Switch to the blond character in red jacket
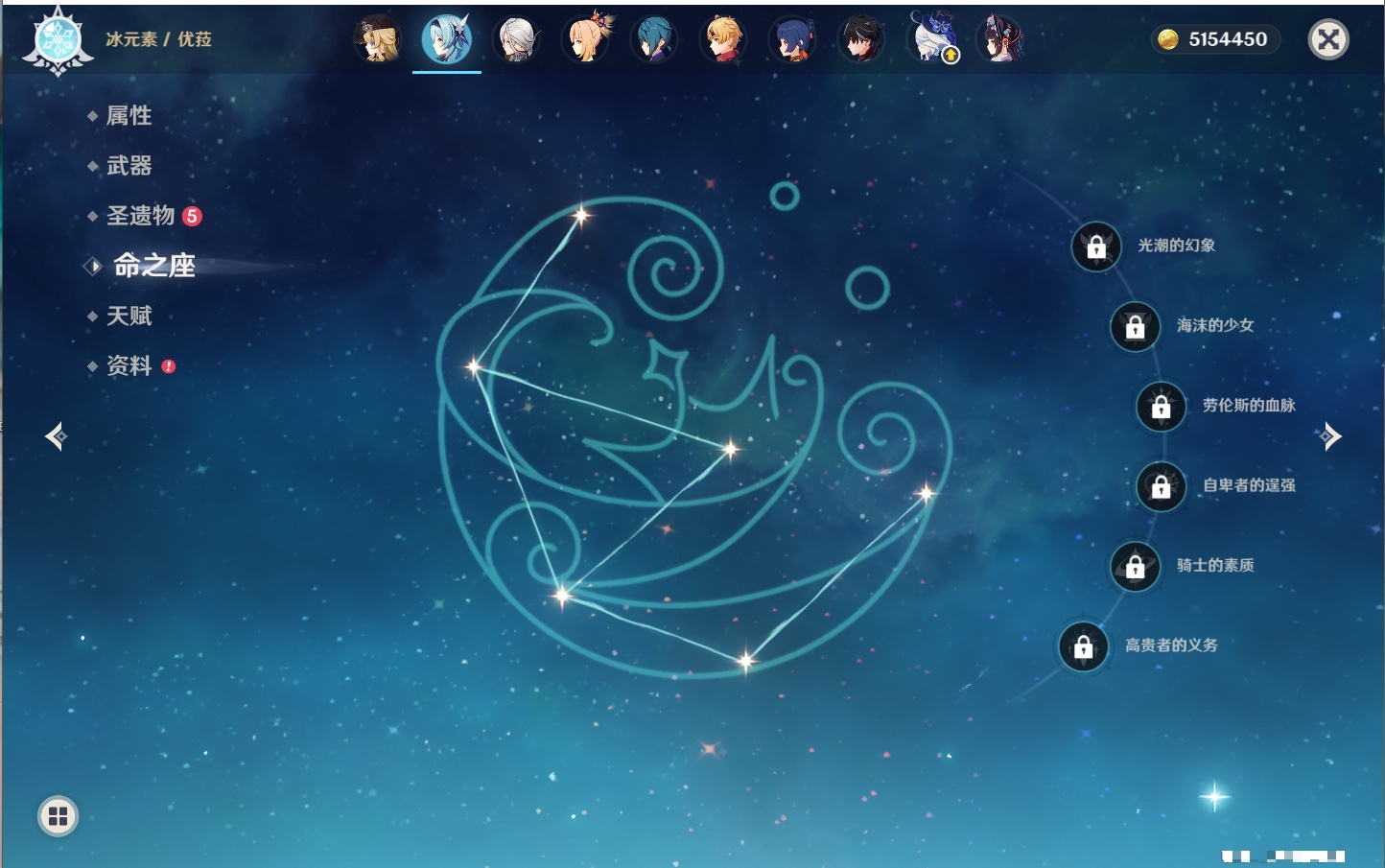 coord(724,39)
